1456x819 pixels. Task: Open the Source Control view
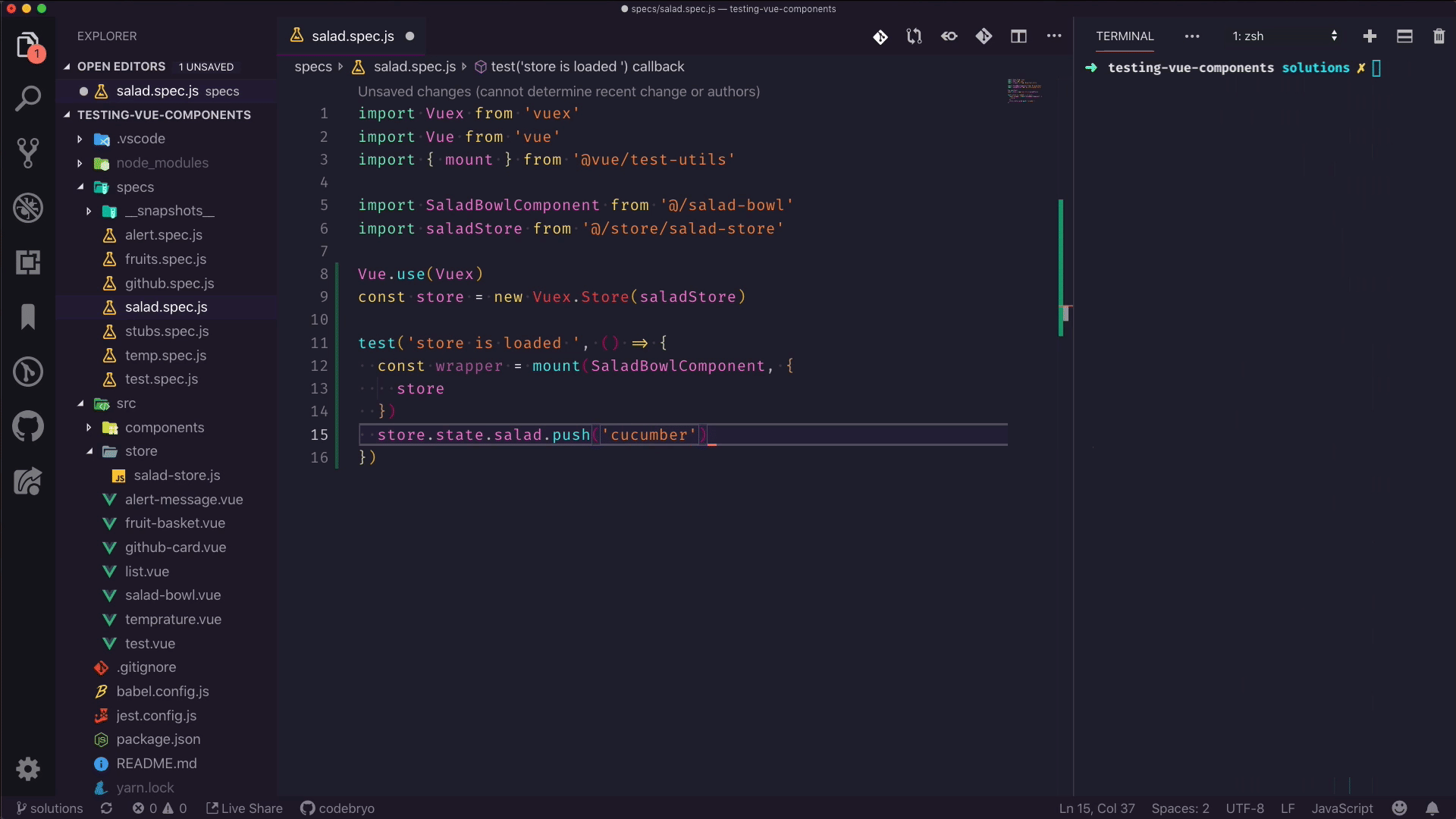pos(28,153)
